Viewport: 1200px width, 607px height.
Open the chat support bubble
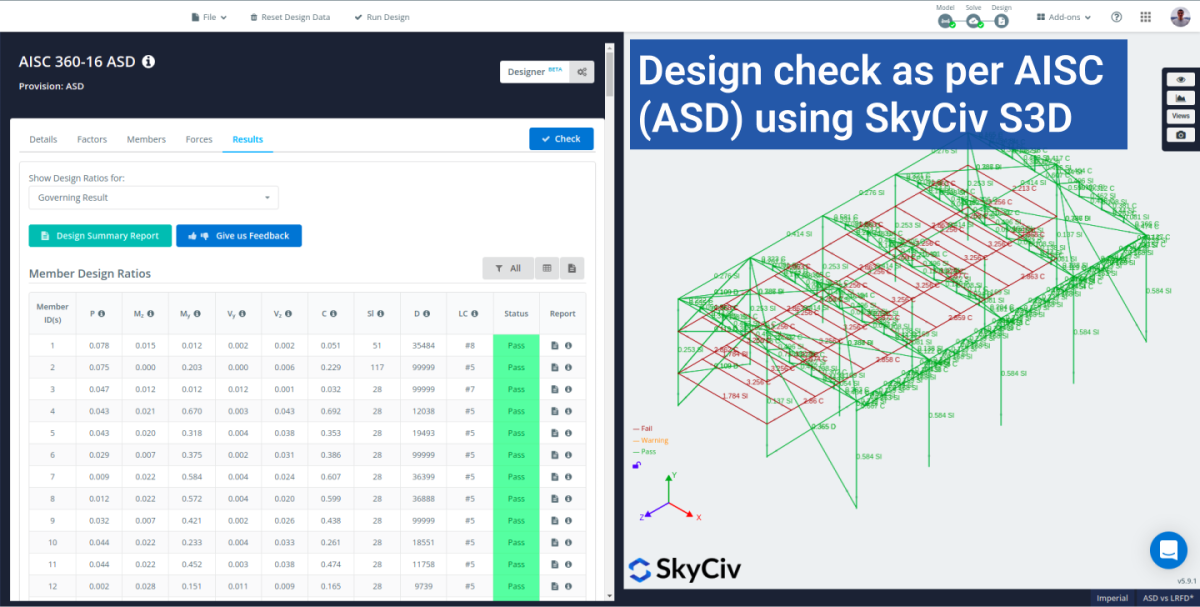[1167, 550]
